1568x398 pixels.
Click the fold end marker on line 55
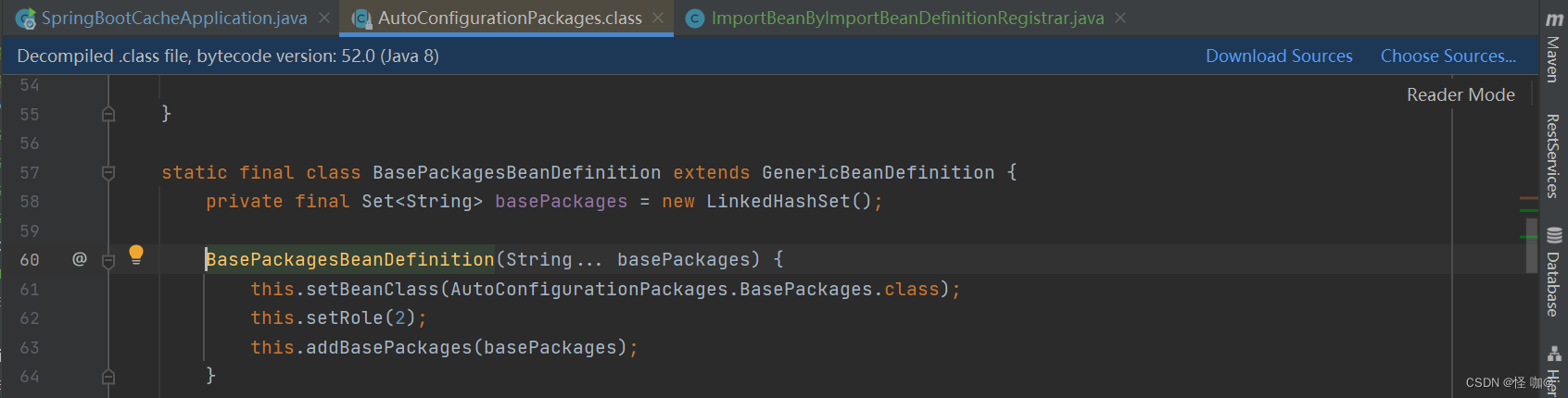[x=108, y=114]
